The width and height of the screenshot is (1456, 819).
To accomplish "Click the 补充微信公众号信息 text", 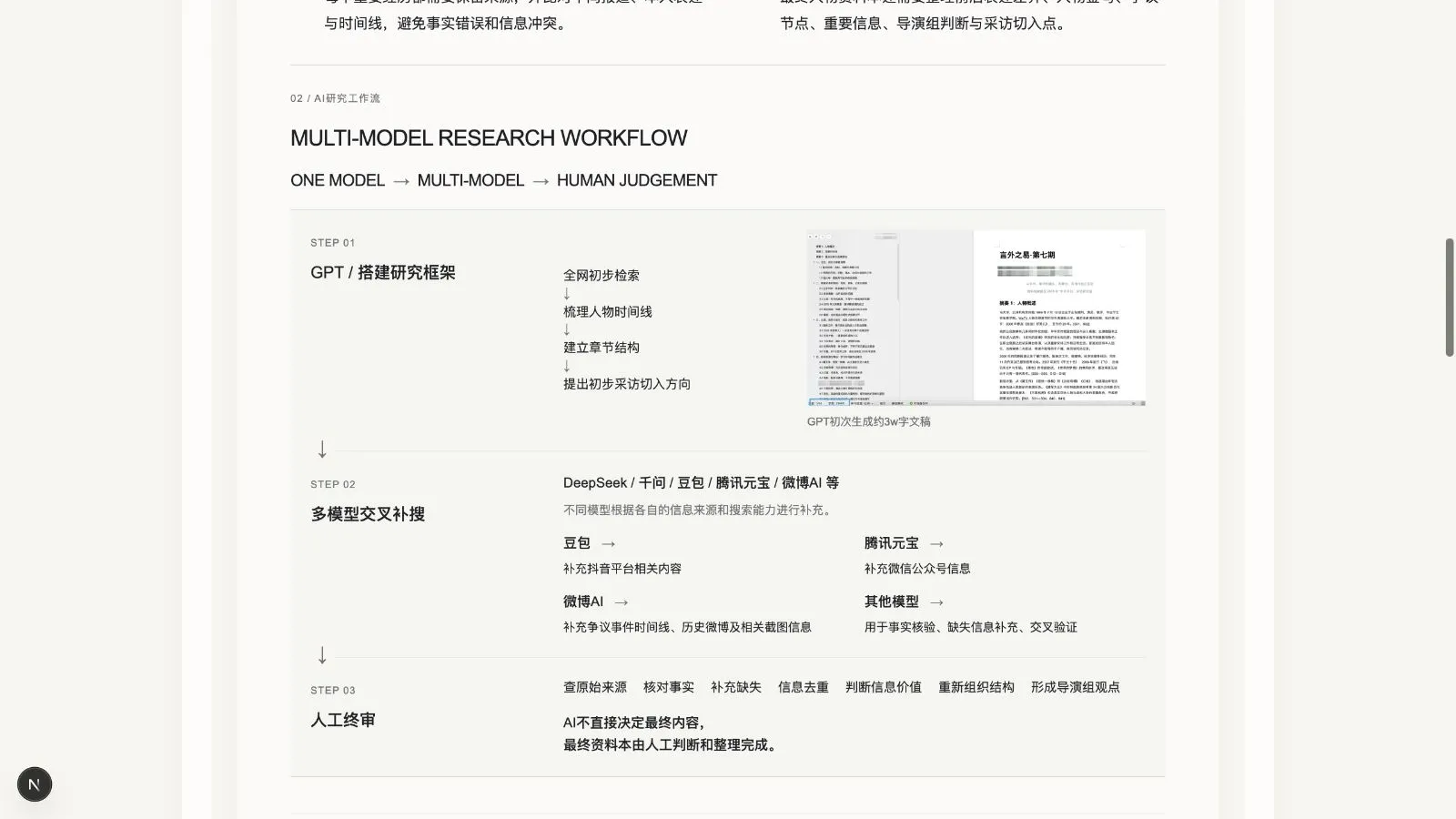I will click(917, 569).
